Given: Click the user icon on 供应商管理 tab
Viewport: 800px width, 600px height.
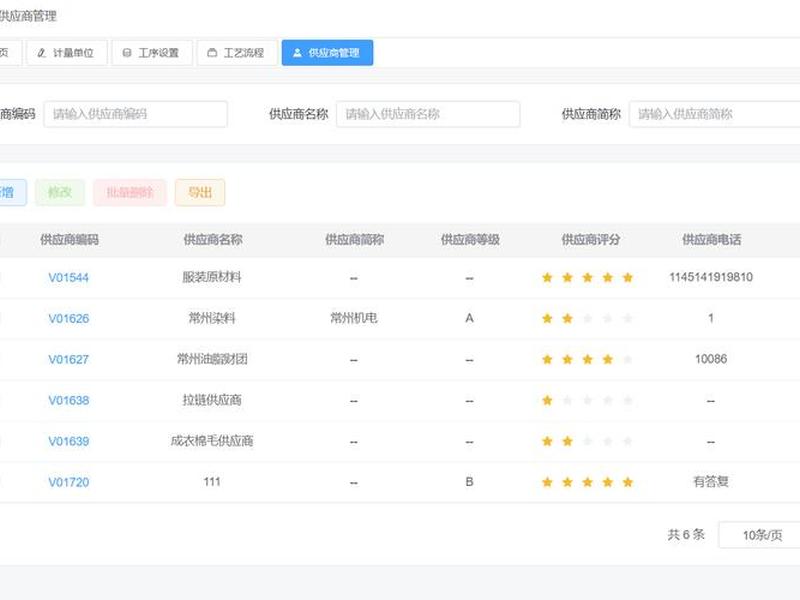Looking at the screenshot, I should tap(297, 53).
